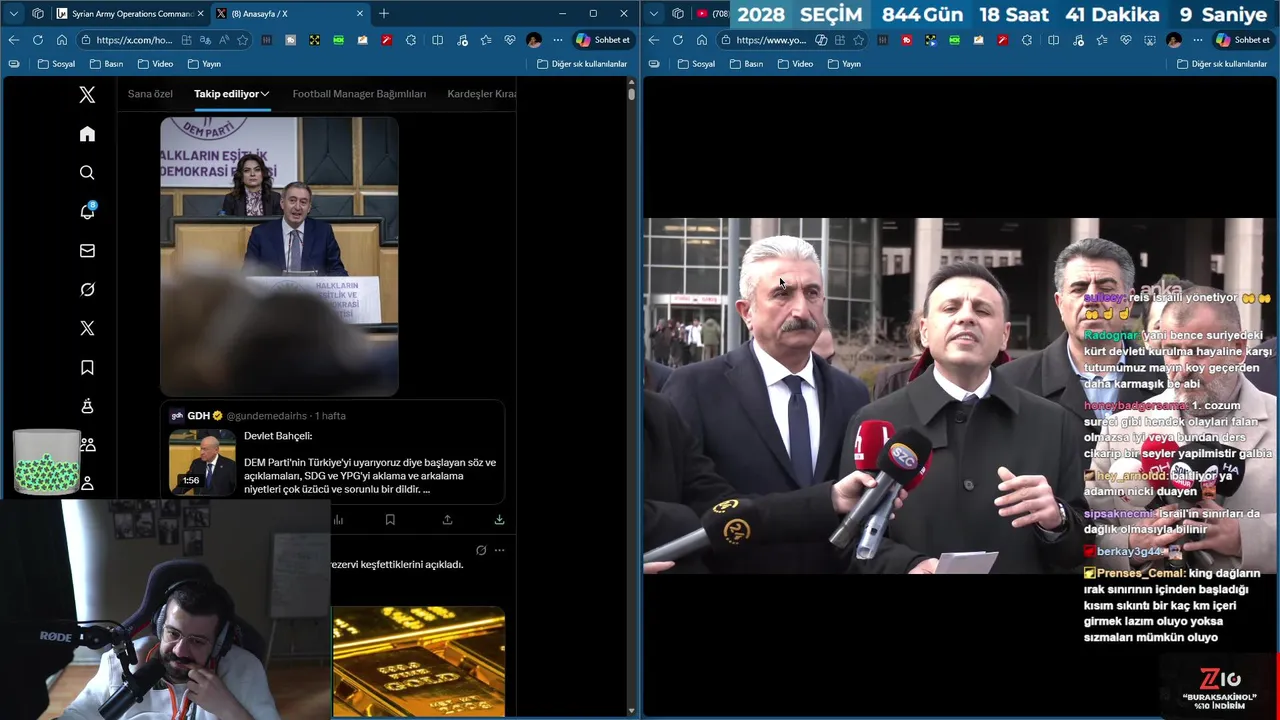Bookmark the GDH quoted tweet post
1280x720 pixels.
(390, 520)
